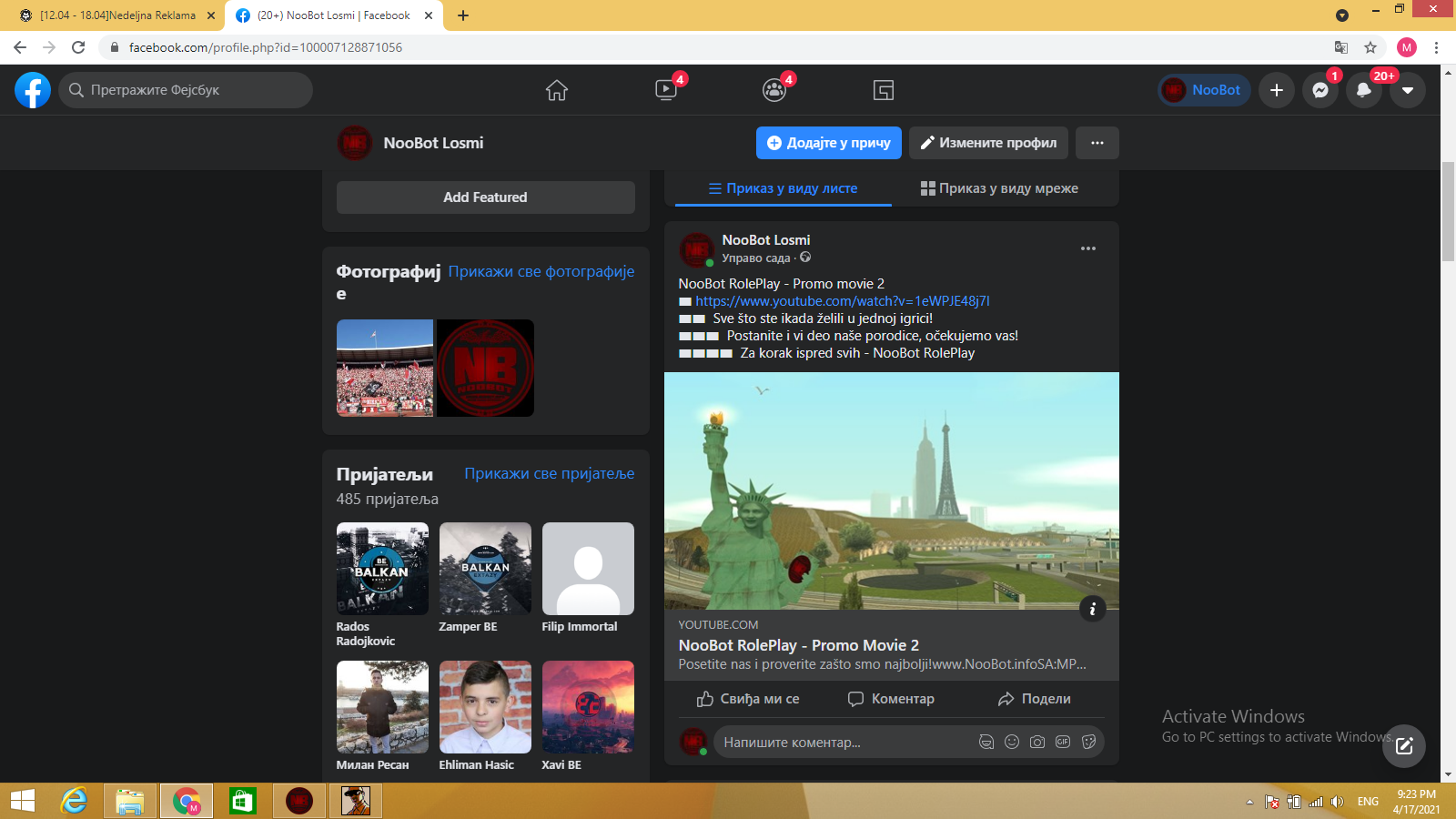Screen dimensions: 1456x819
Task: Insert avatar sticker in comment box
Action: pyautogui.click(x=986, y=742)
